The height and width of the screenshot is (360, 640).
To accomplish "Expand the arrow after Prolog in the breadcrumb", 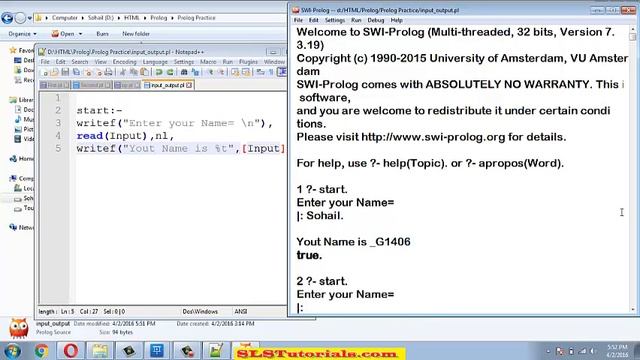I will coord(172,18).
